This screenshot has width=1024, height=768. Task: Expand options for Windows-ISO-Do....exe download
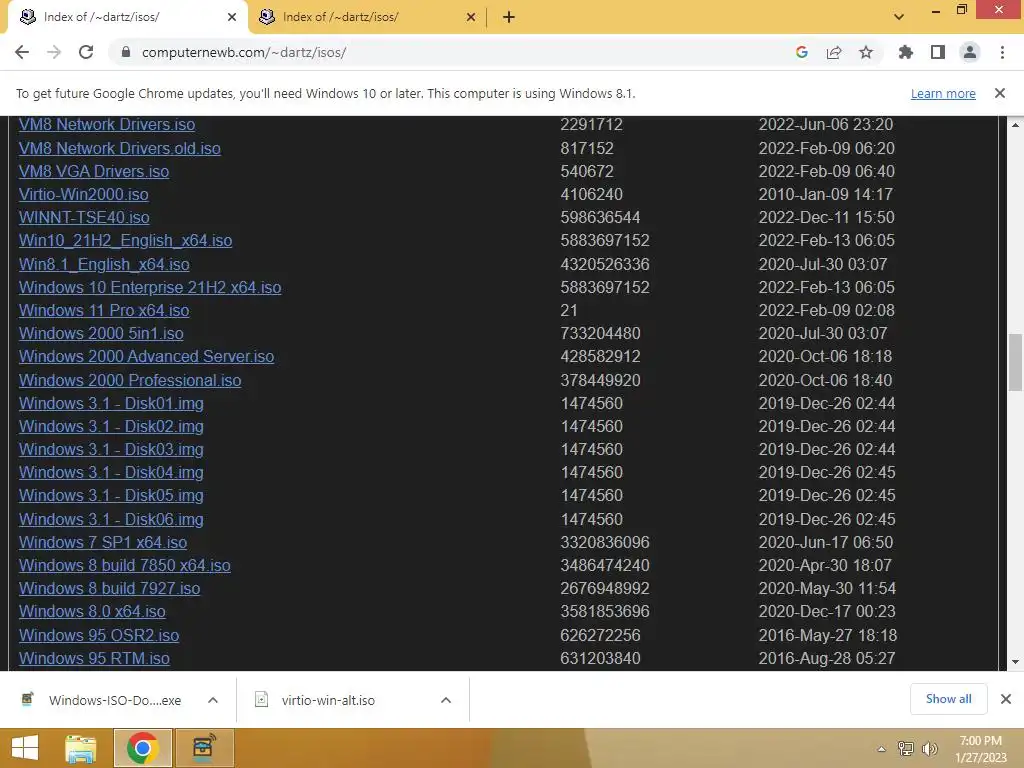213,700
